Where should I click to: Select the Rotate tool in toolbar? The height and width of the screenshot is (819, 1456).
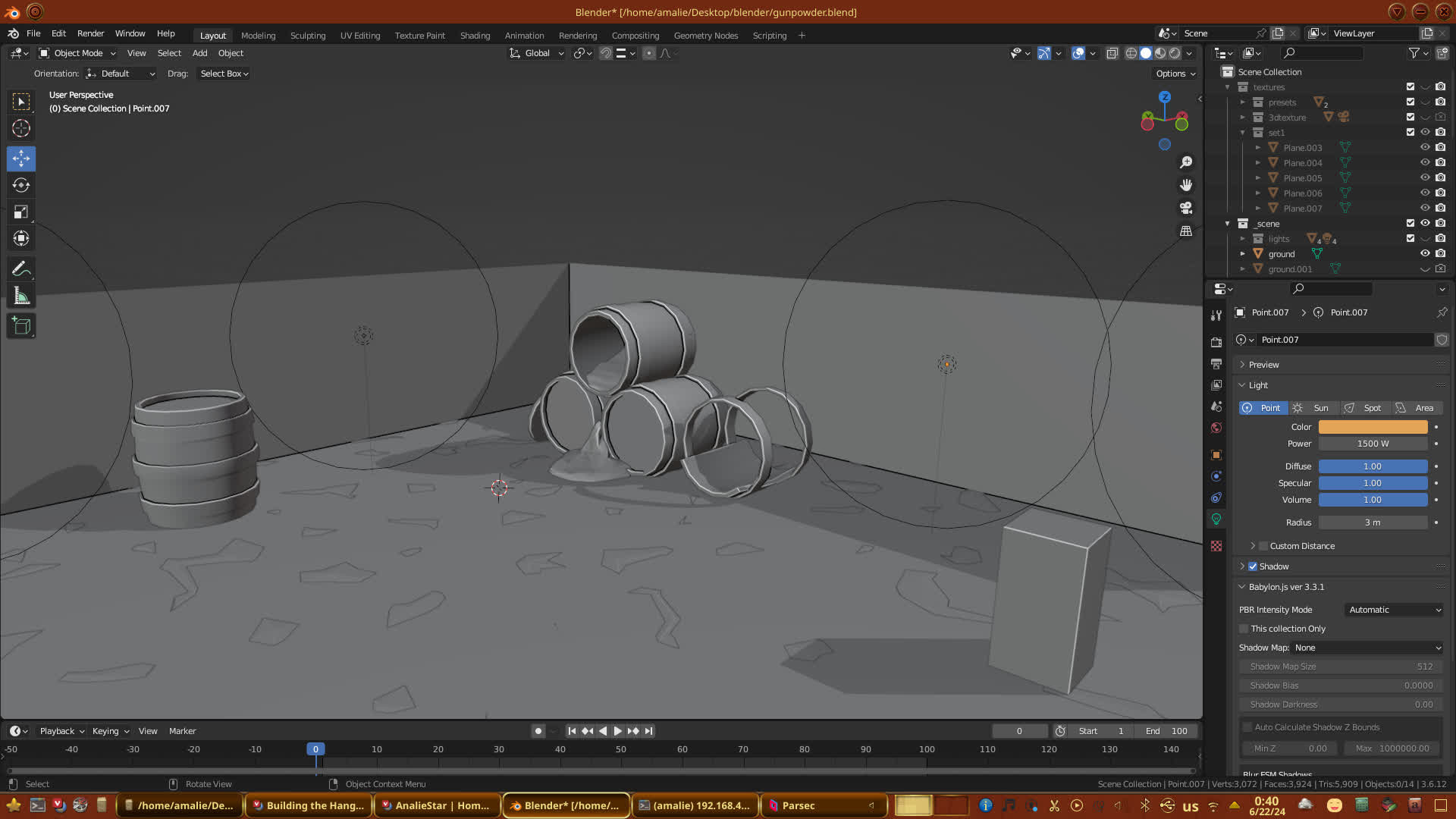tap(21, 185)
